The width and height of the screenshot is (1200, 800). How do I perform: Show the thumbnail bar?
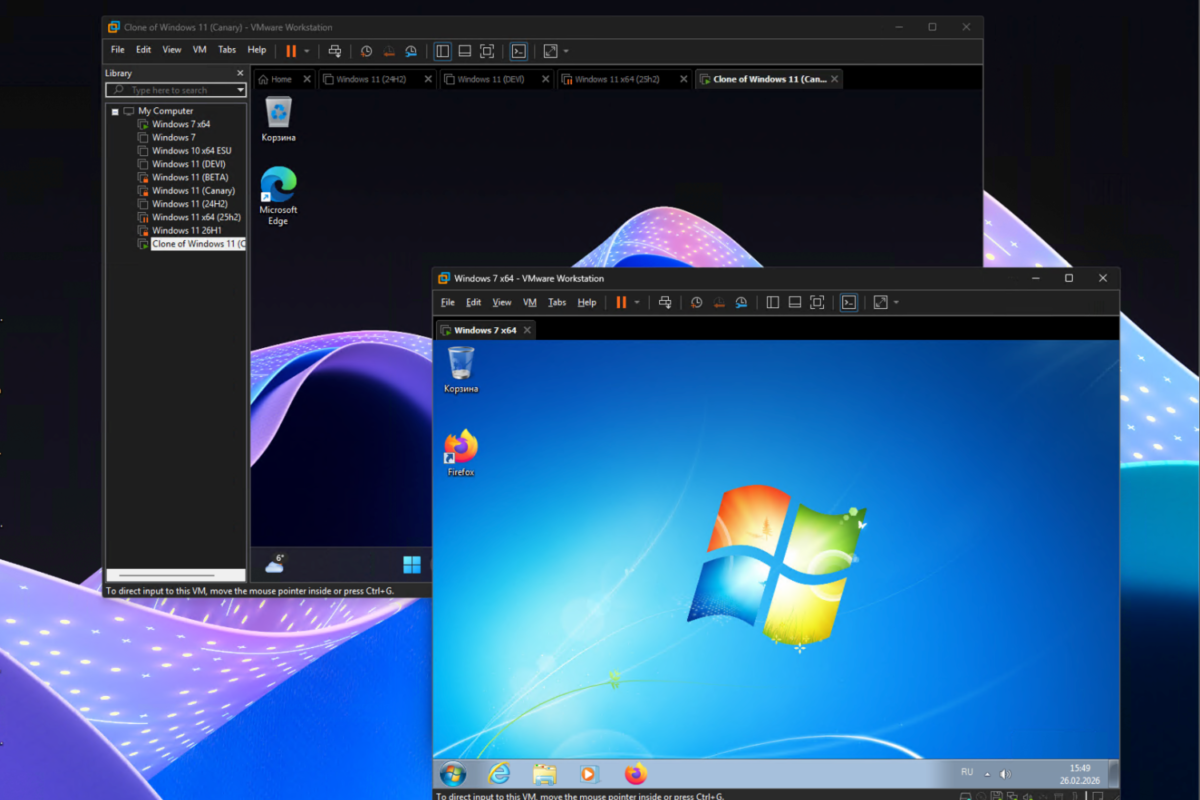click(x=794, y=301)
